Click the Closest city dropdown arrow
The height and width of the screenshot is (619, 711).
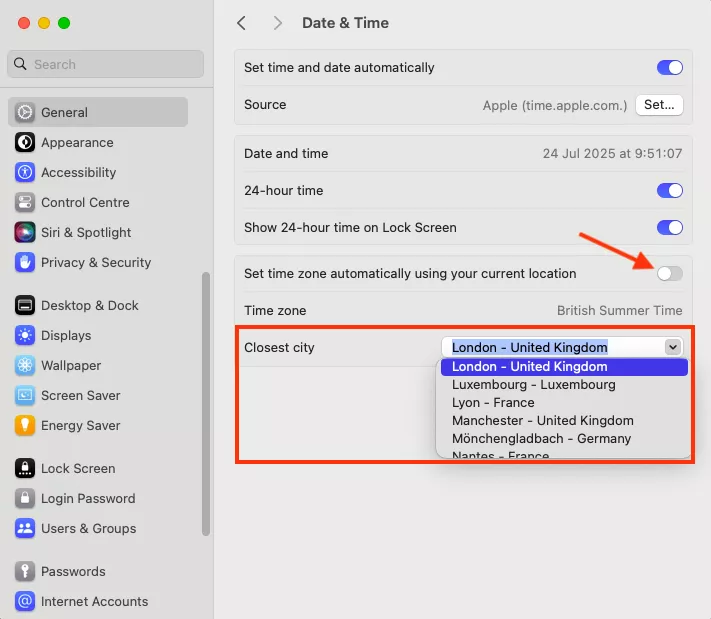click(673, 347)
